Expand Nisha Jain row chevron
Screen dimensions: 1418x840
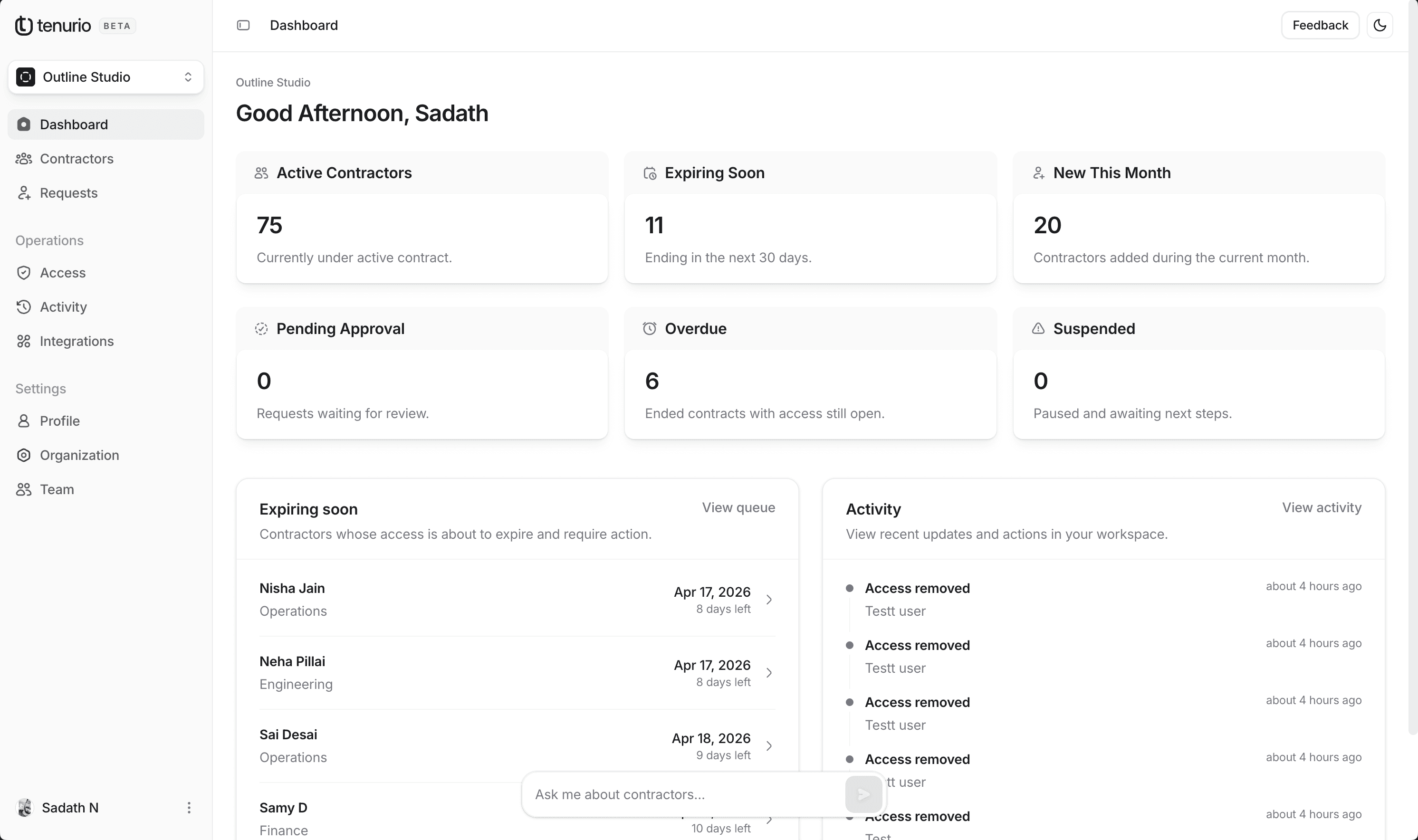click(769, 600)
